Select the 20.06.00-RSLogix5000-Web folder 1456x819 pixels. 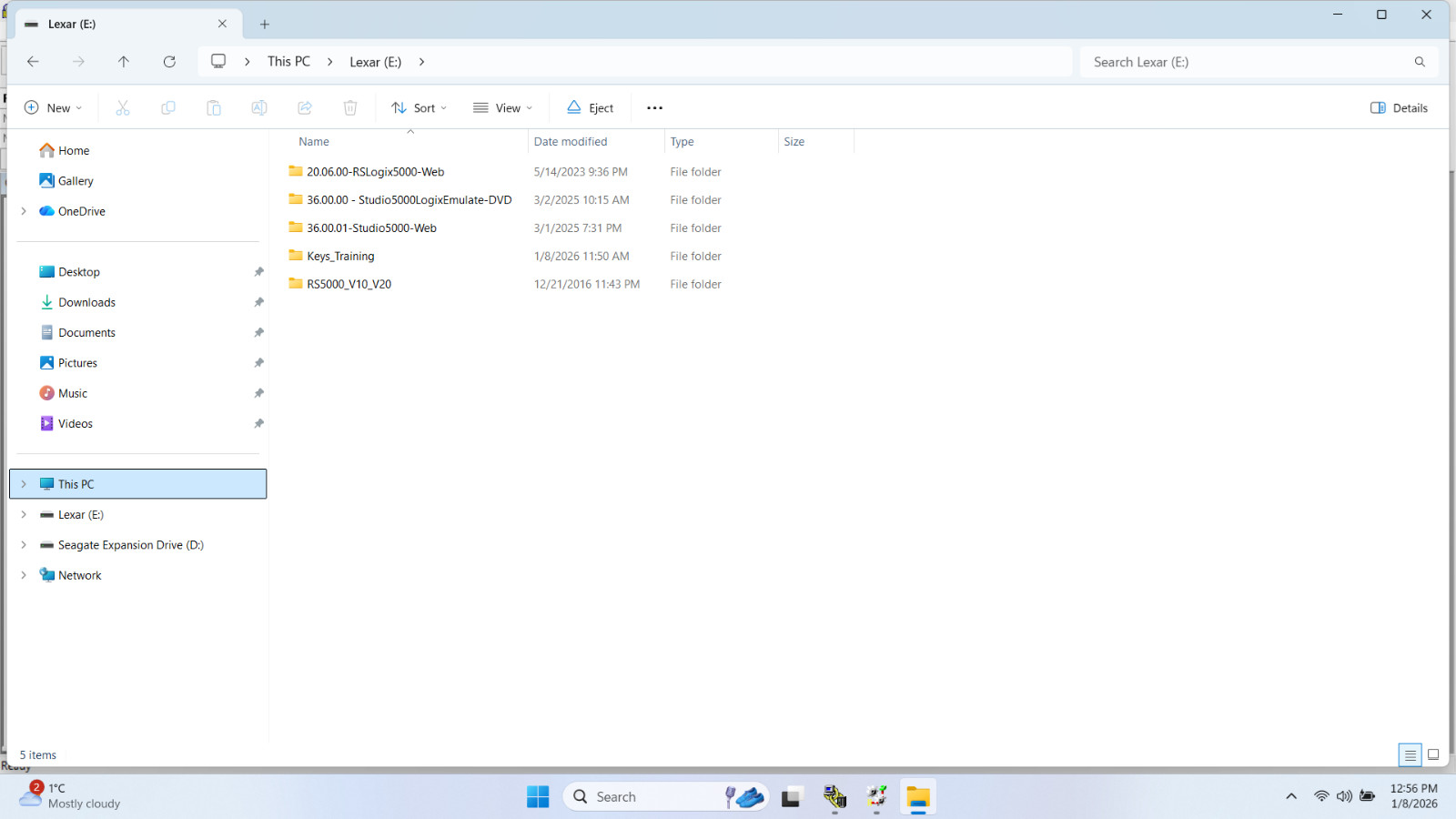click(375, 172)
